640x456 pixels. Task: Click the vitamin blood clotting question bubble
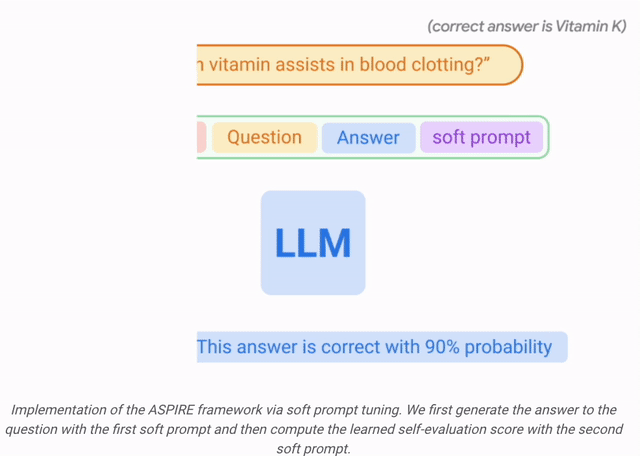coord(360,65)
